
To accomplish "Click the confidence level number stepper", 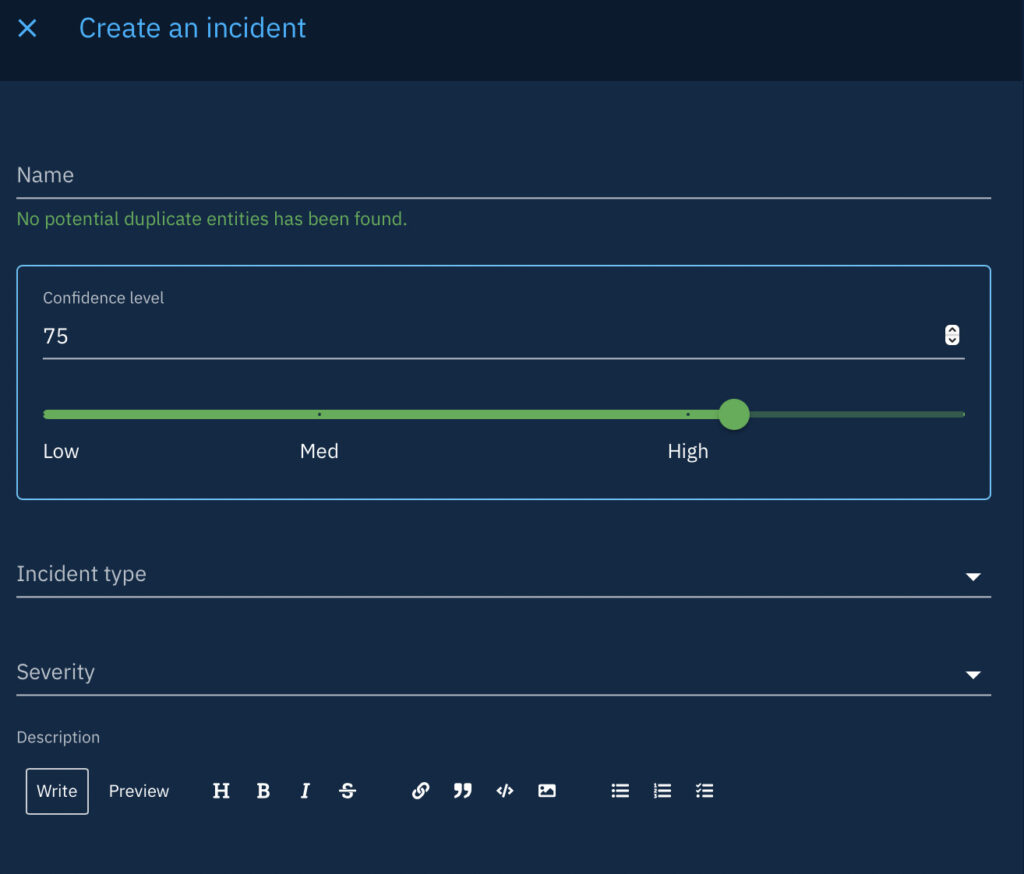I will (x=952, y=336).
